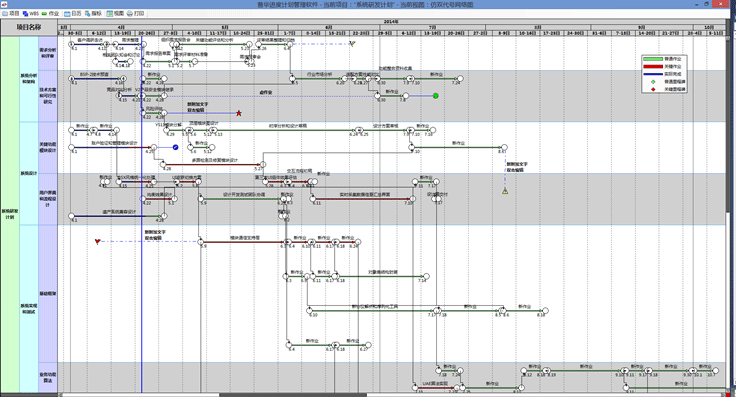Click the green circle finish marker
Screen dimensions: 736x397
point(436,96)
